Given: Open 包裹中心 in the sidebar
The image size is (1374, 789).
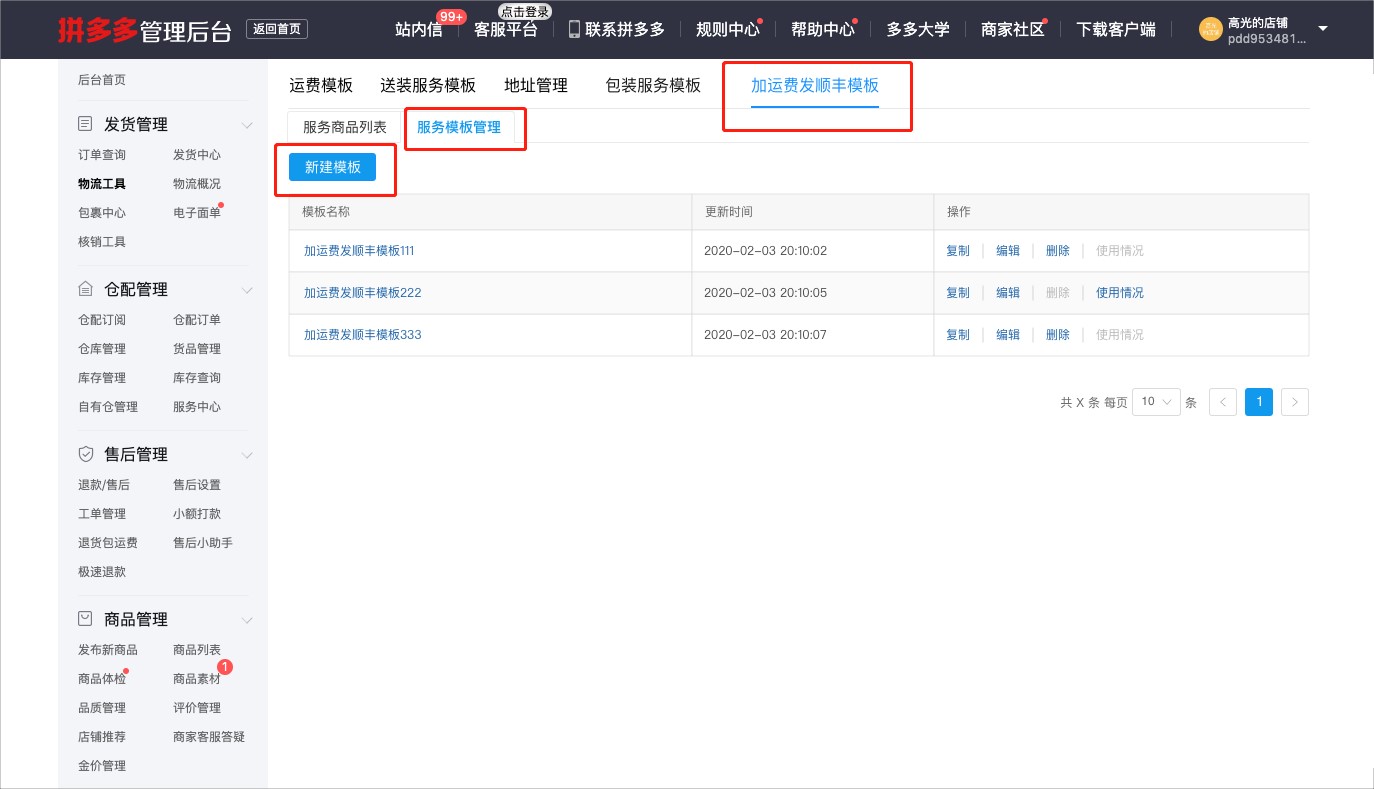Looking at the screenshot, I should 102,213.
